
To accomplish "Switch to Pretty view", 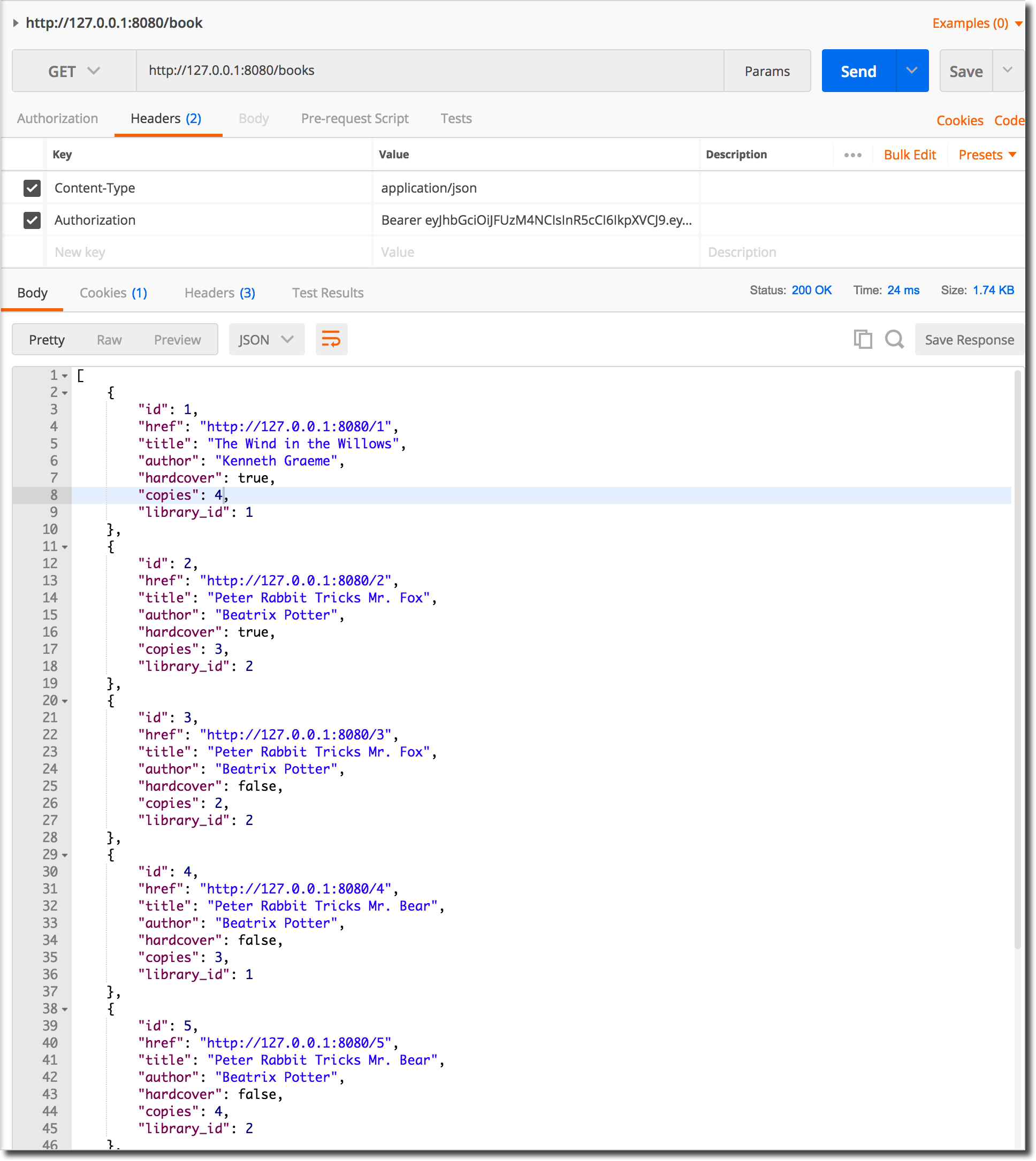I will 47,340.
